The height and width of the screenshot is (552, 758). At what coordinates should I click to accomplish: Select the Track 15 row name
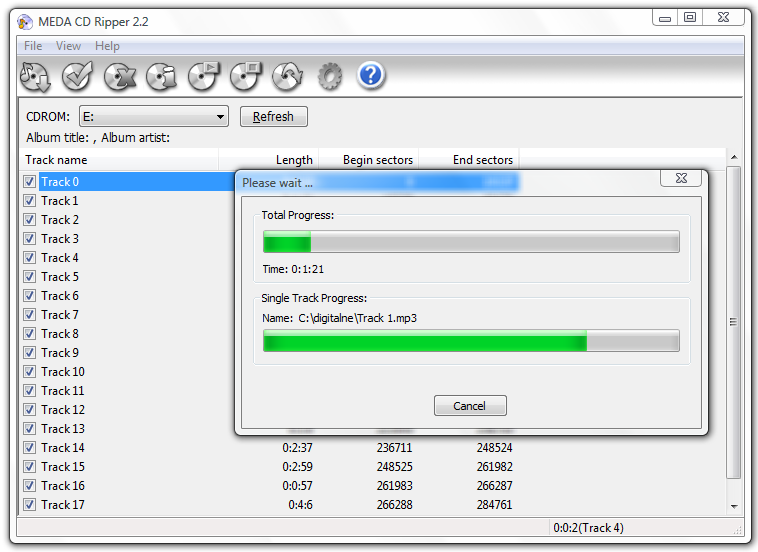click(x=63, y=466)
